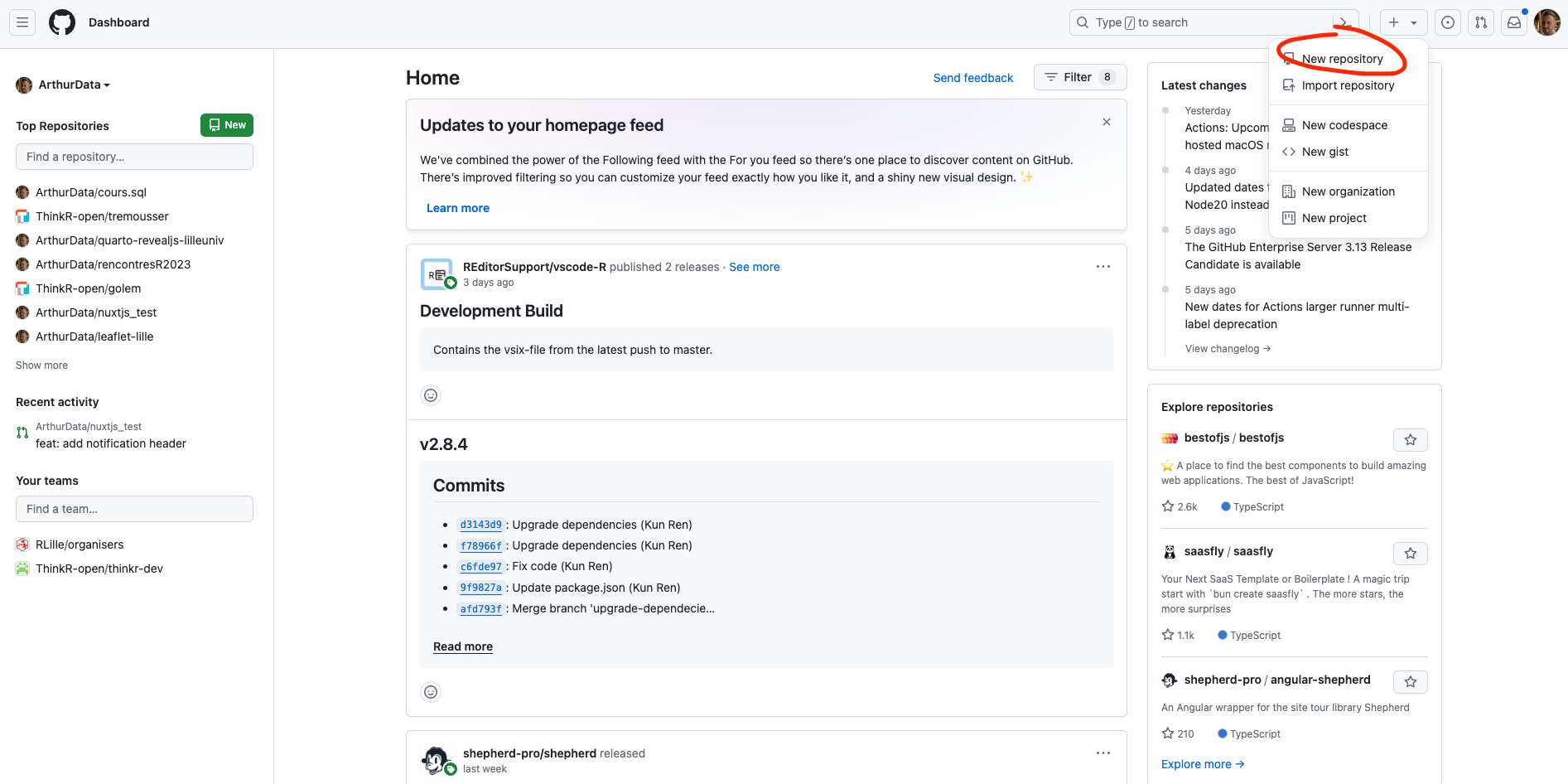Open commit d3143d9
Screen dimensions: 1568x784
coord(481,525)
